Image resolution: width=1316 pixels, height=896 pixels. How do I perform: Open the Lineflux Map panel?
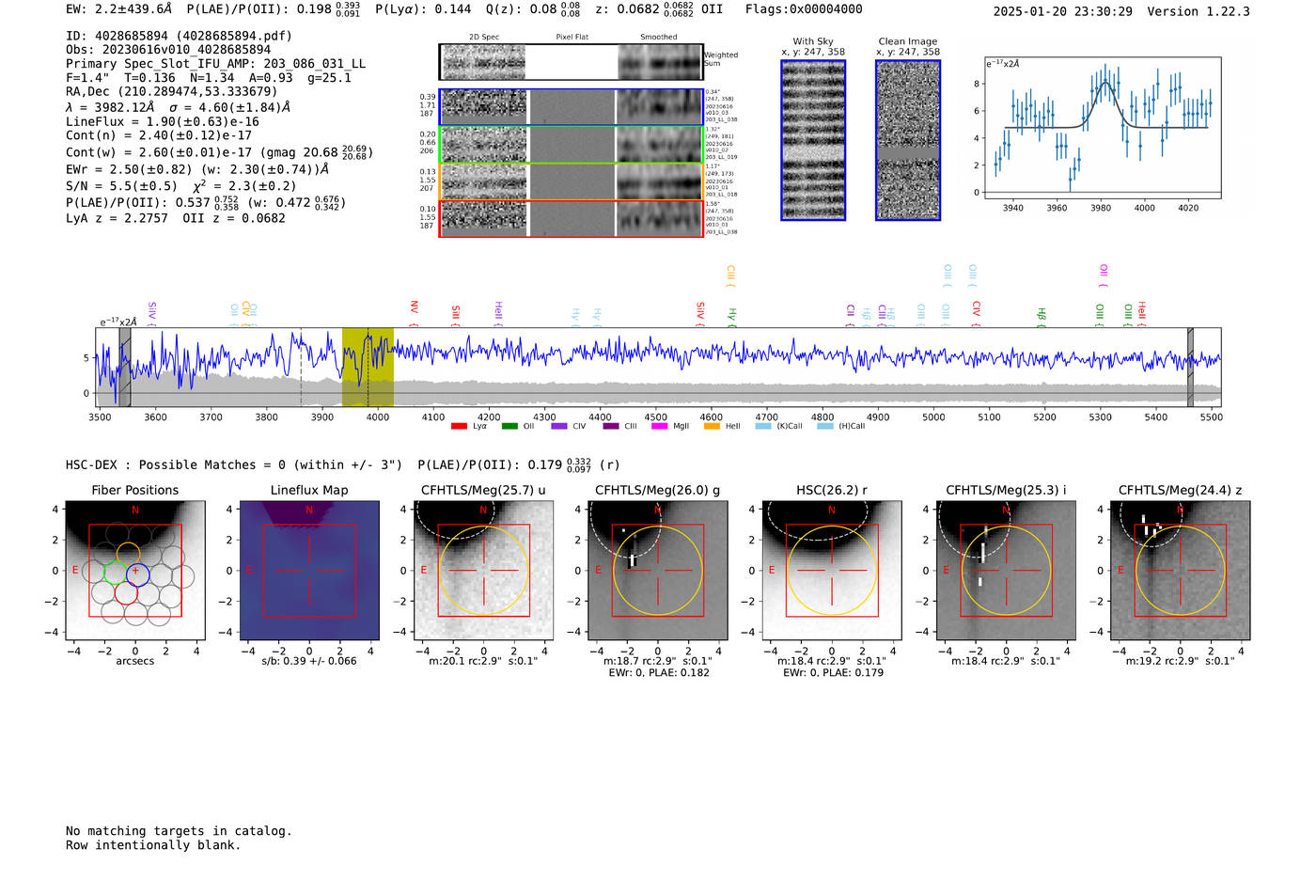pyautogui.click(x=309, y=571)
